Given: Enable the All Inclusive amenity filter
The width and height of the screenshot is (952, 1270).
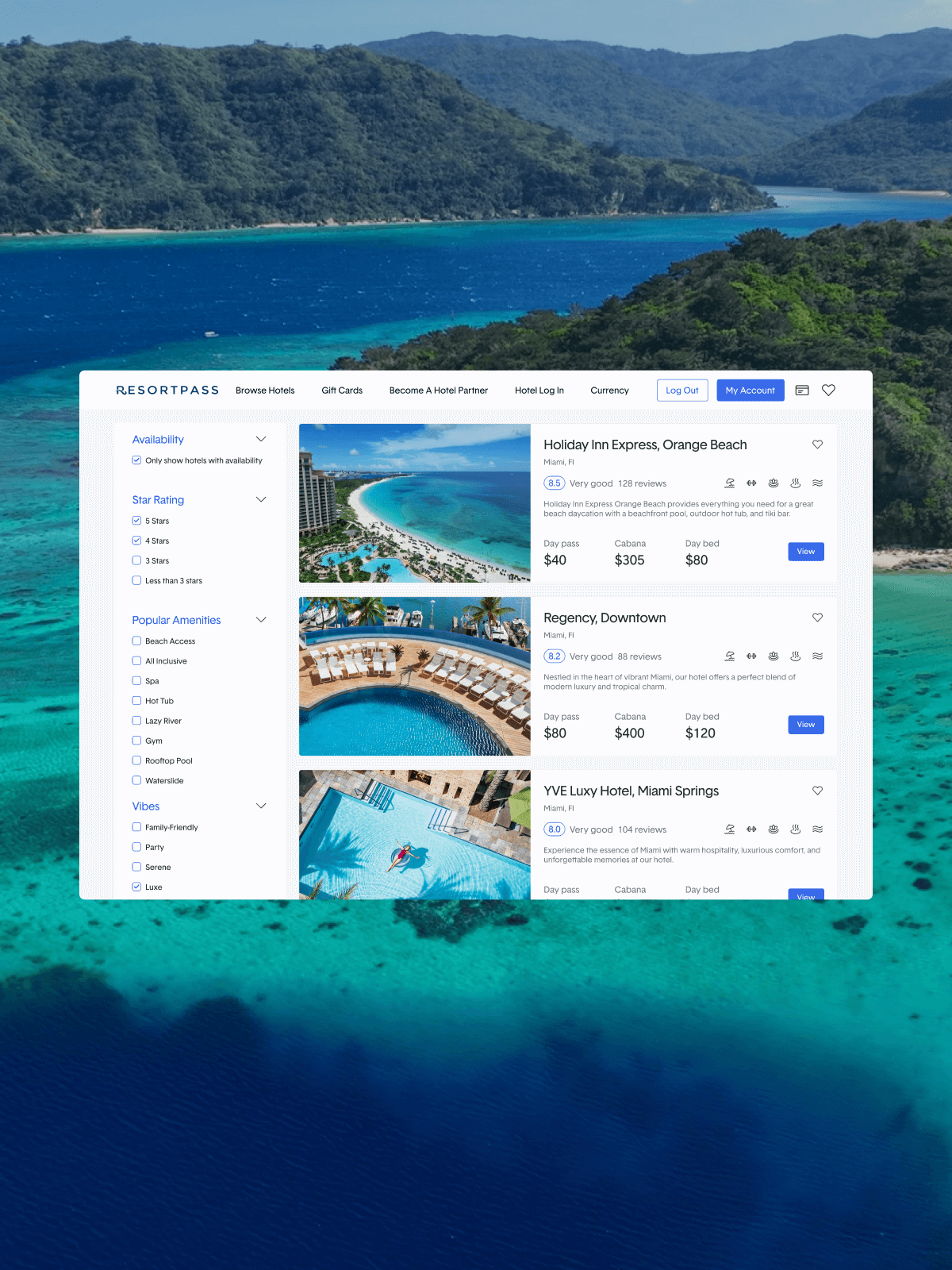Looking at the screenshot, I should pyautogui.click(x=136, y=660).
